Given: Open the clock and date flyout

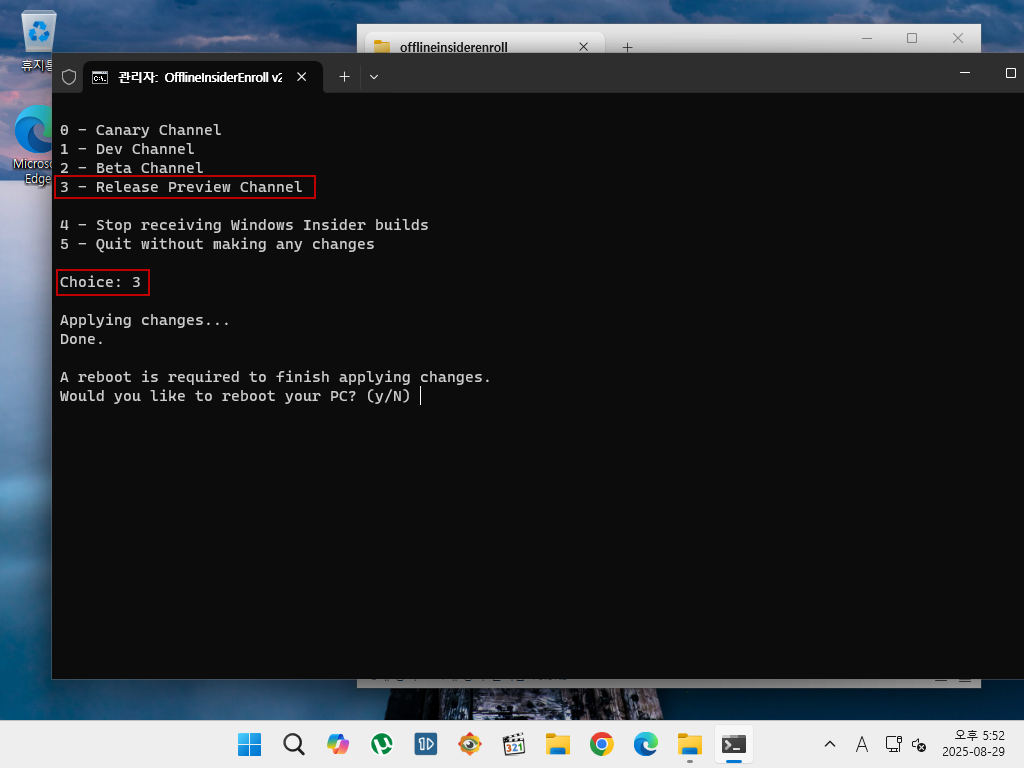Looking at the screenshot, I should pyautogui.click(x=973, y=744).
